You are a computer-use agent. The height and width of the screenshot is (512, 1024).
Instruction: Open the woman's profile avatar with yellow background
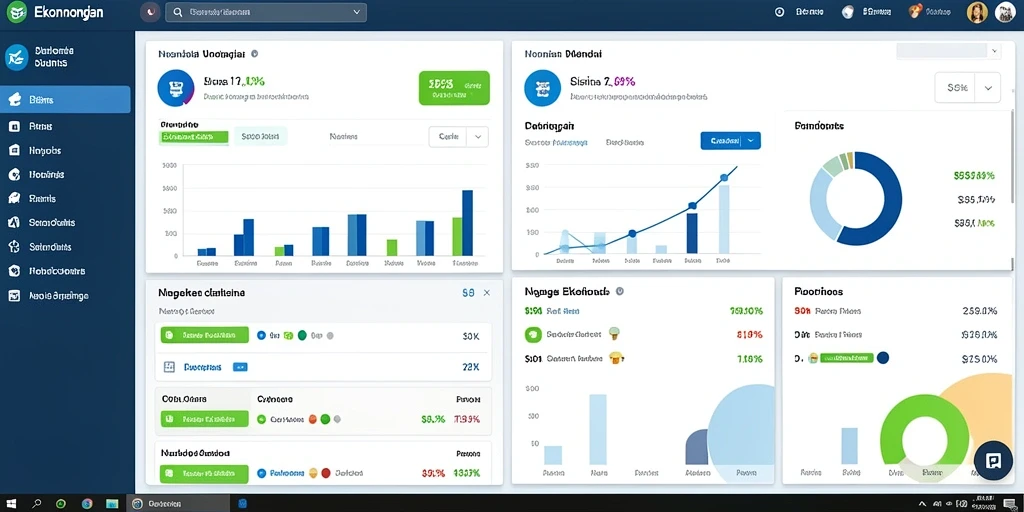(977, 12)
